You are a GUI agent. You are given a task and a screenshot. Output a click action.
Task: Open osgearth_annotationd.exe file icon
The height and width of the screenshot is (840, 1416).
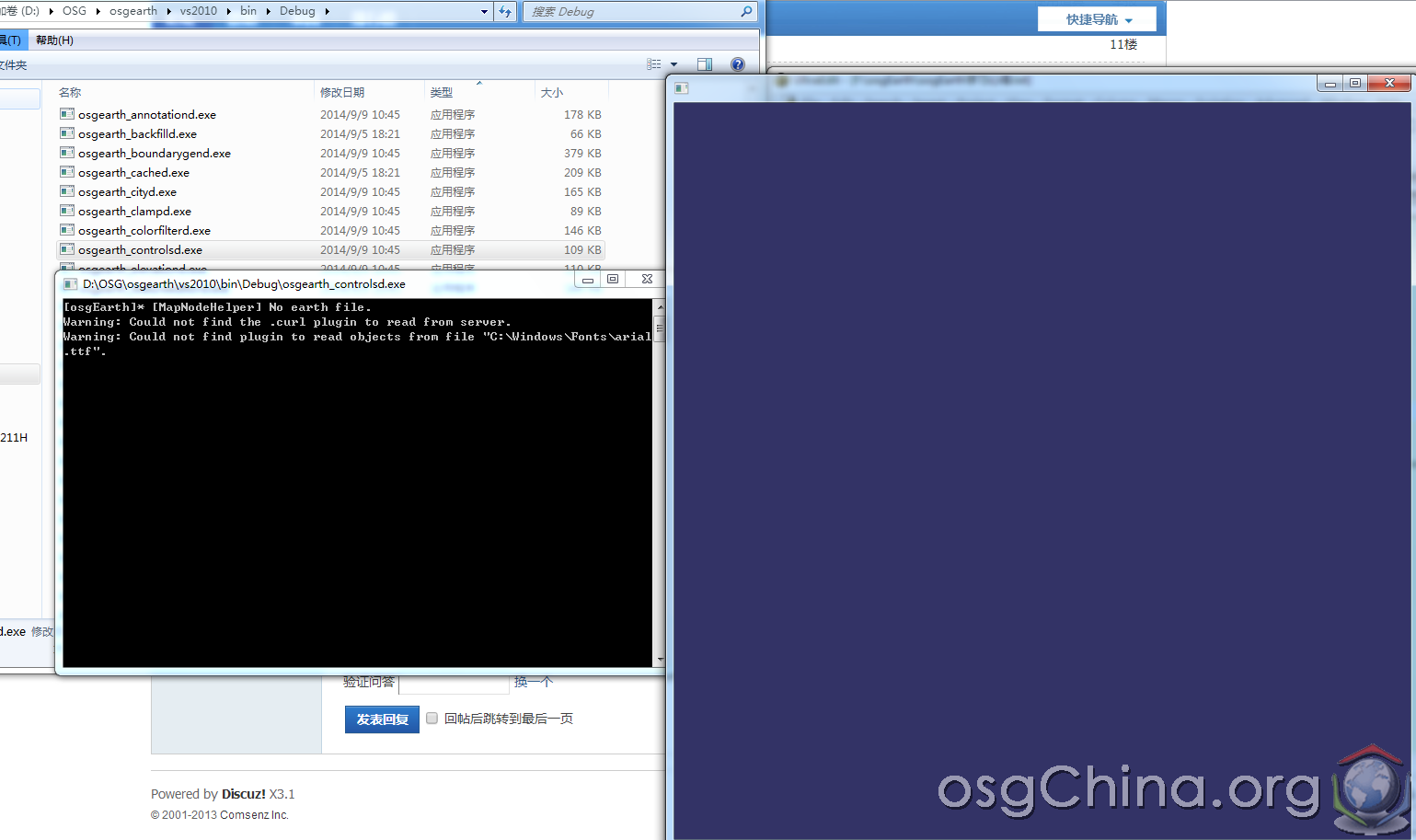67,114
